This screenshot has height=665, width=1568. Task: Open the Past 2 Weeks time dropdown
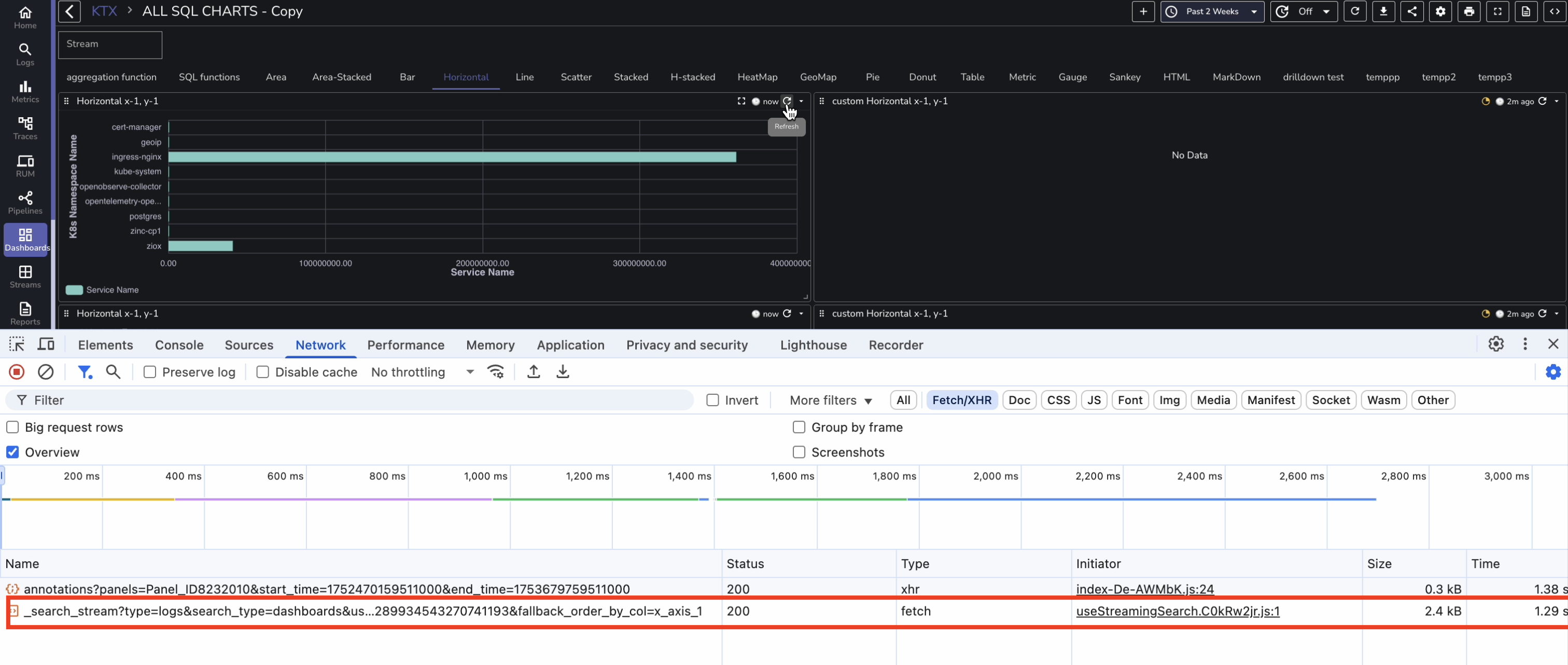[x=1212, y=11]
